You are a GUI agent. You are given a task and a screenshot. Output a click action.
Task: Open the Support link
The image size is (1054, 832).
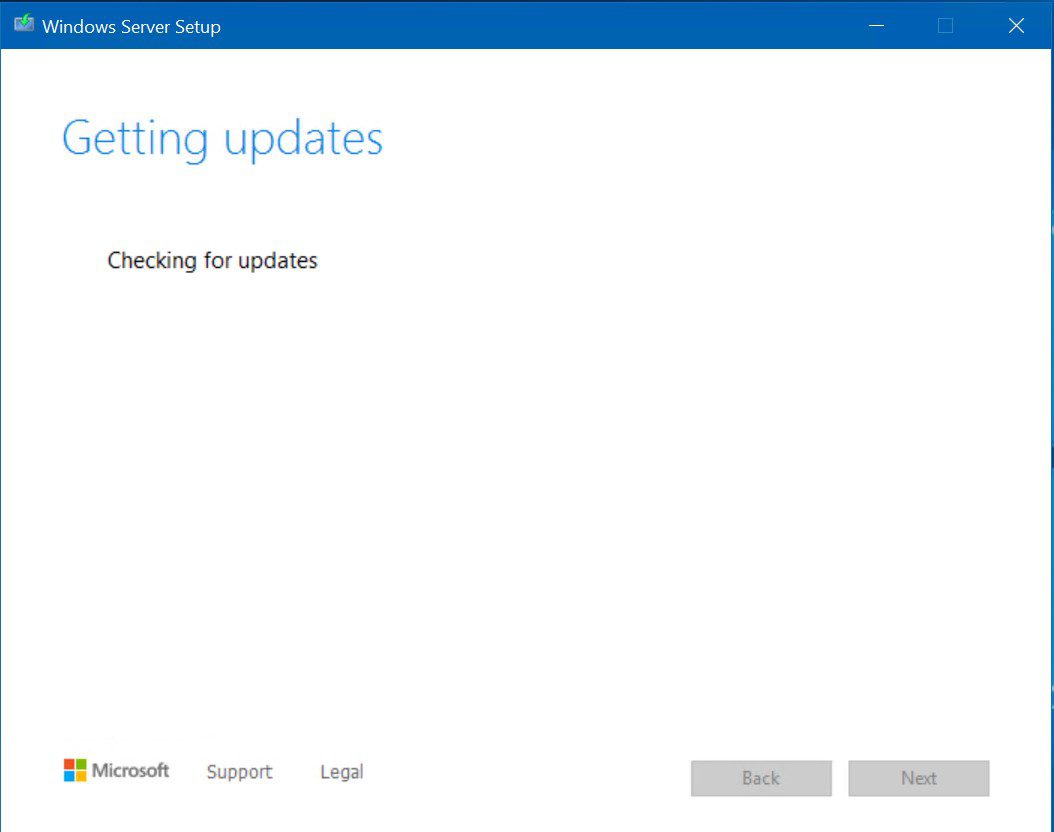tap(239, 772)
